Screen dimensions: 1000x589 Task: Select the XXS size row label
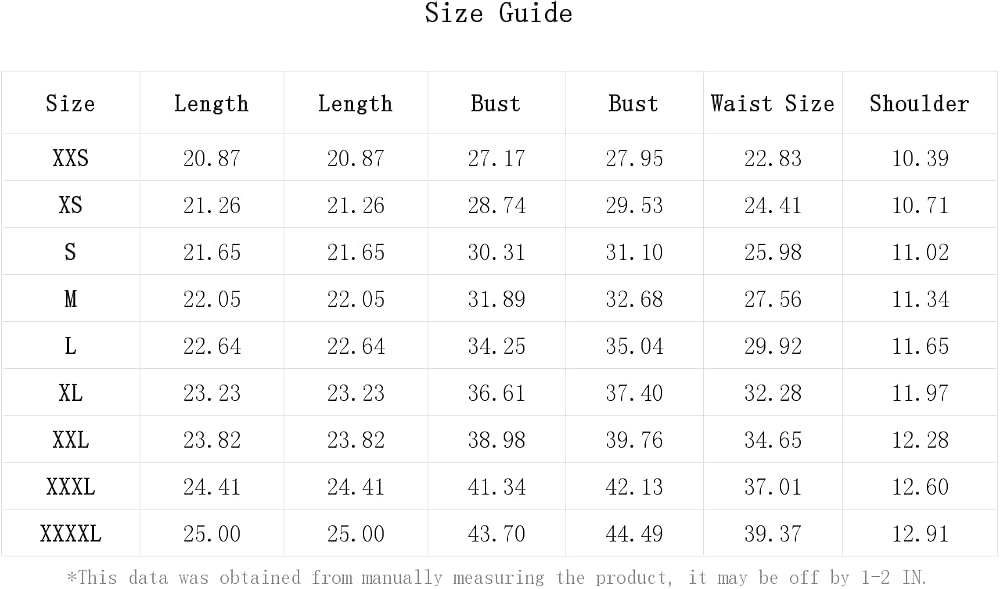pyautogui.click(x=70, y=157)
